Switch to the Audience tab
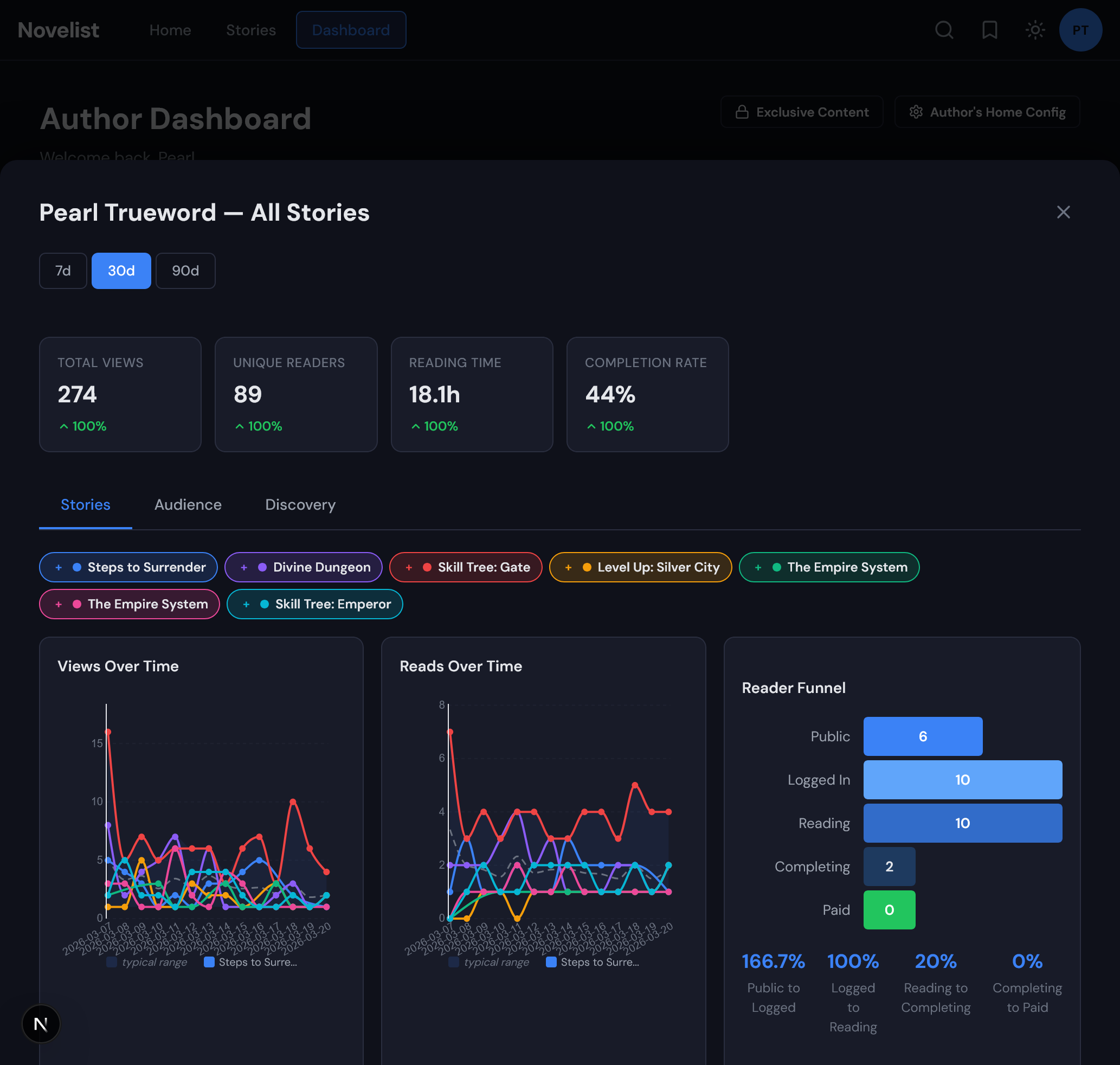Screen dimensions: 1120x1065 [x=188, y=505]
